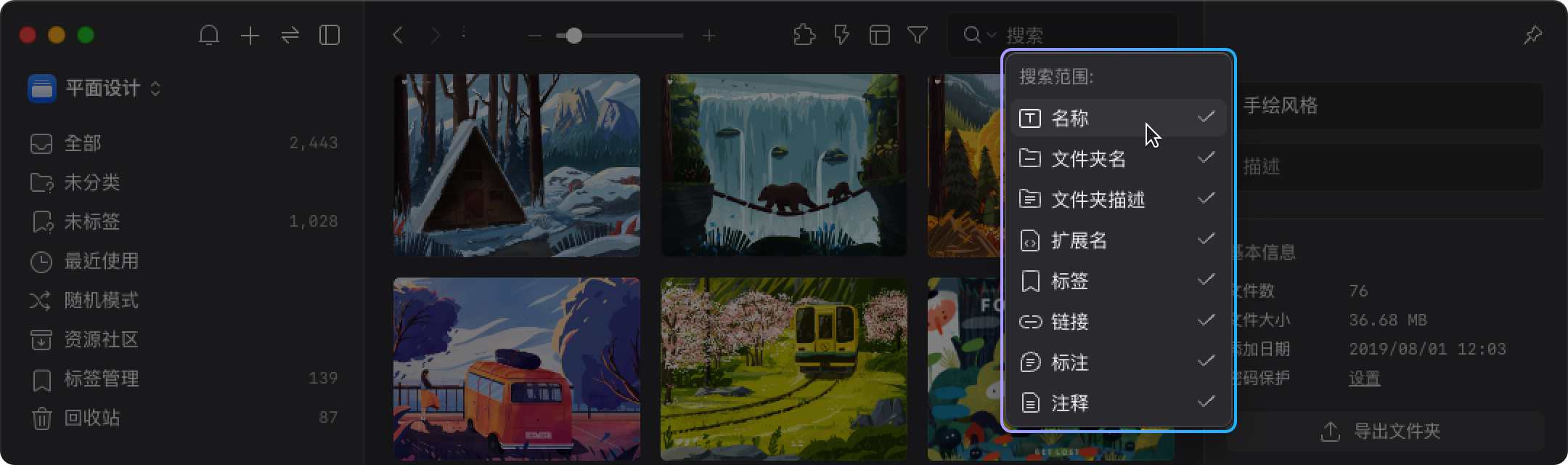The image size is (1568, 465).
Task: Click the 资源社区 archive icon
Action: point(41,339)
